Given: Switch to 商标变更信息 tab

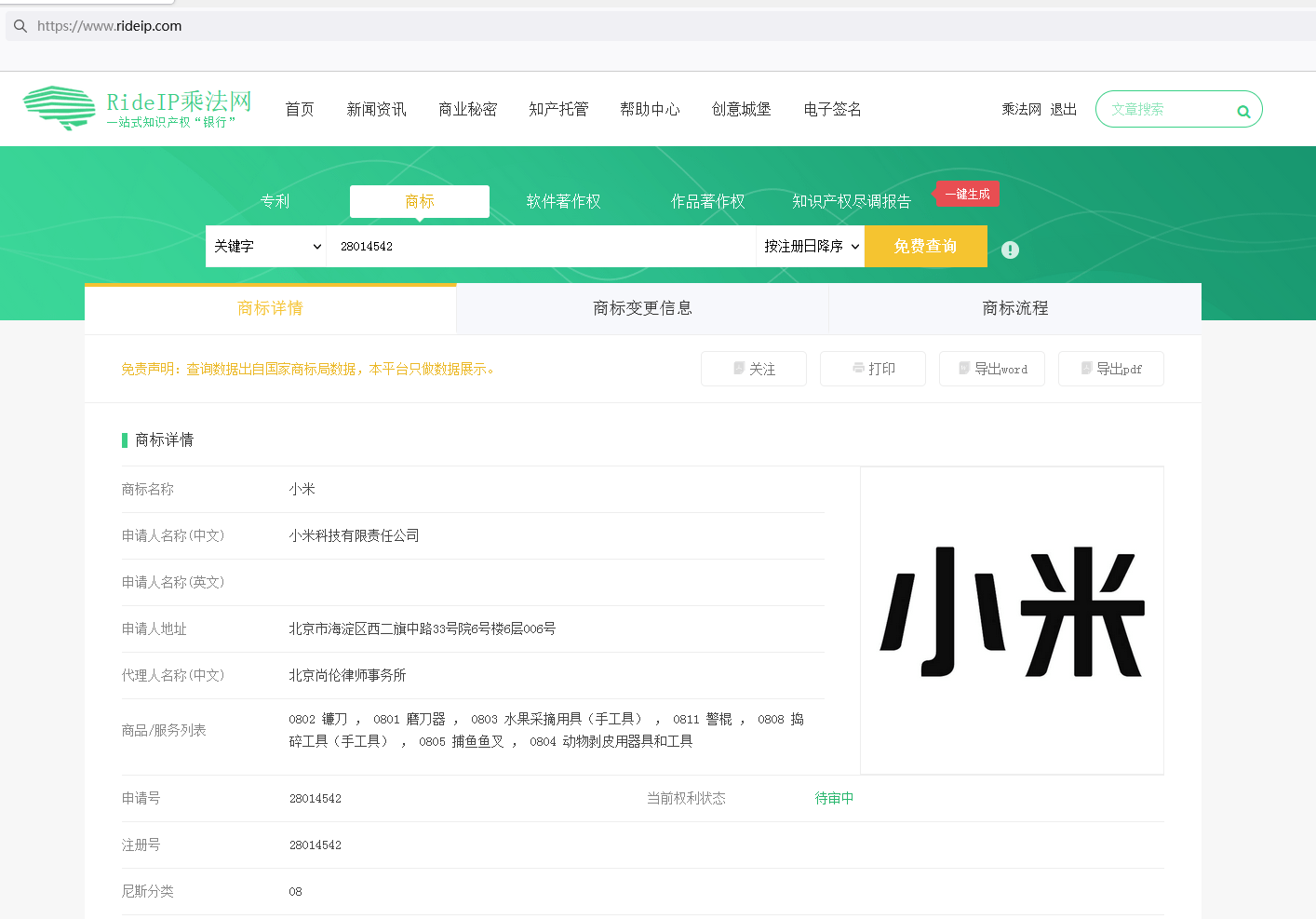Looking at the screenshot, I should point(643,308).
